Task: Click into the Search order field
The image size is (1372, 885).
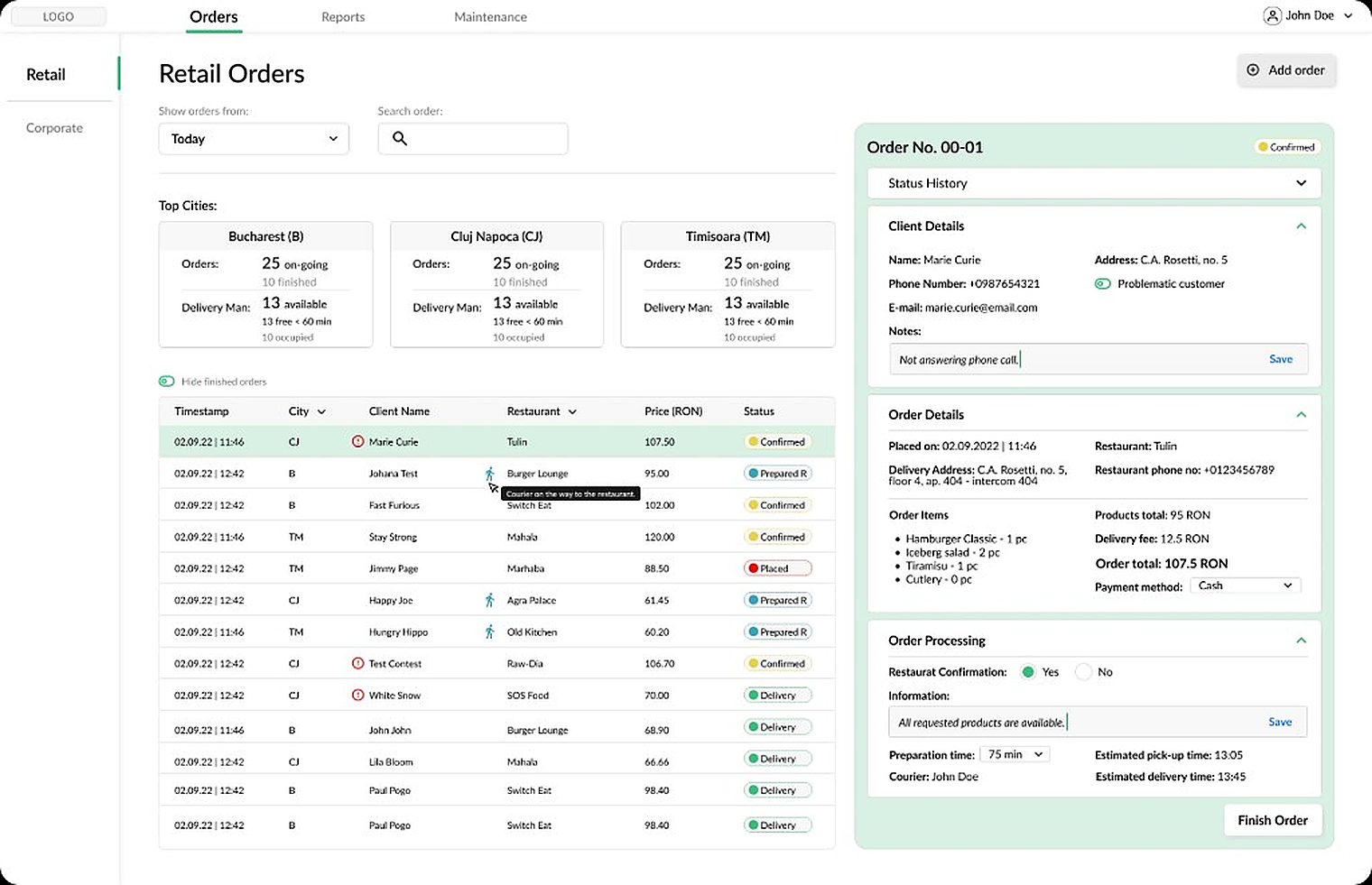Action: pyautogui.click(x=473, y=139)
